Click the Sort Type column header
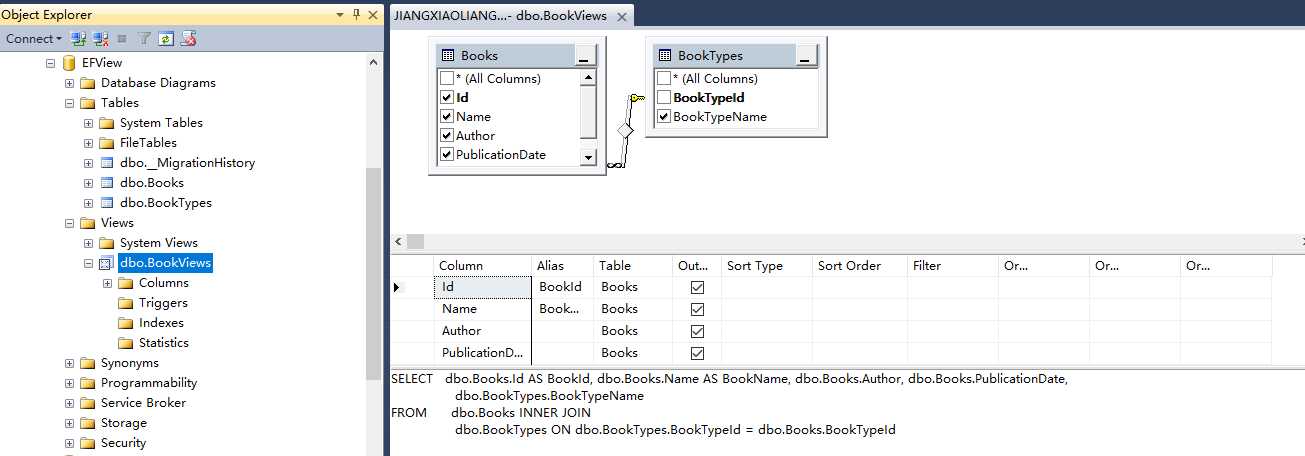 pyautogui.click(x=767, y=266)
